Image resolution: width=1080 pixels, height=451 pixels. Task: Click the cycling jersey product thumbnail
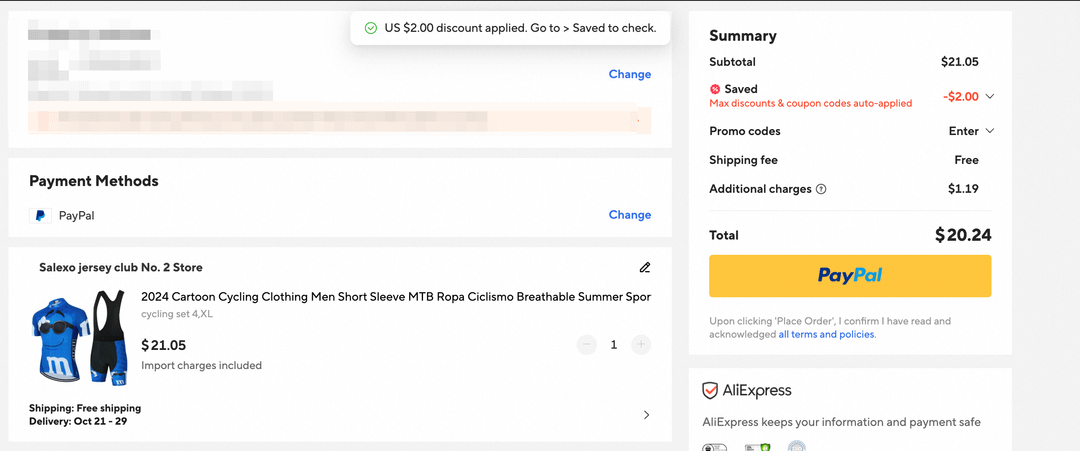78,338
